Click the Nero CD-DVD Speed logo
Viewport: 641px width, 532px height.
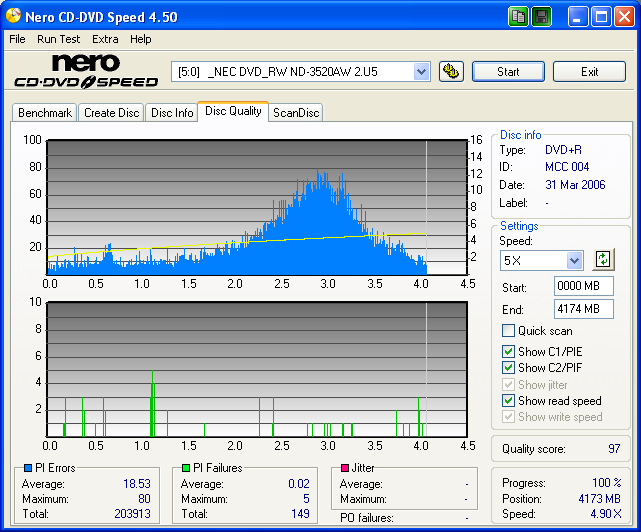pyautogui.click(x=86, y=71)
